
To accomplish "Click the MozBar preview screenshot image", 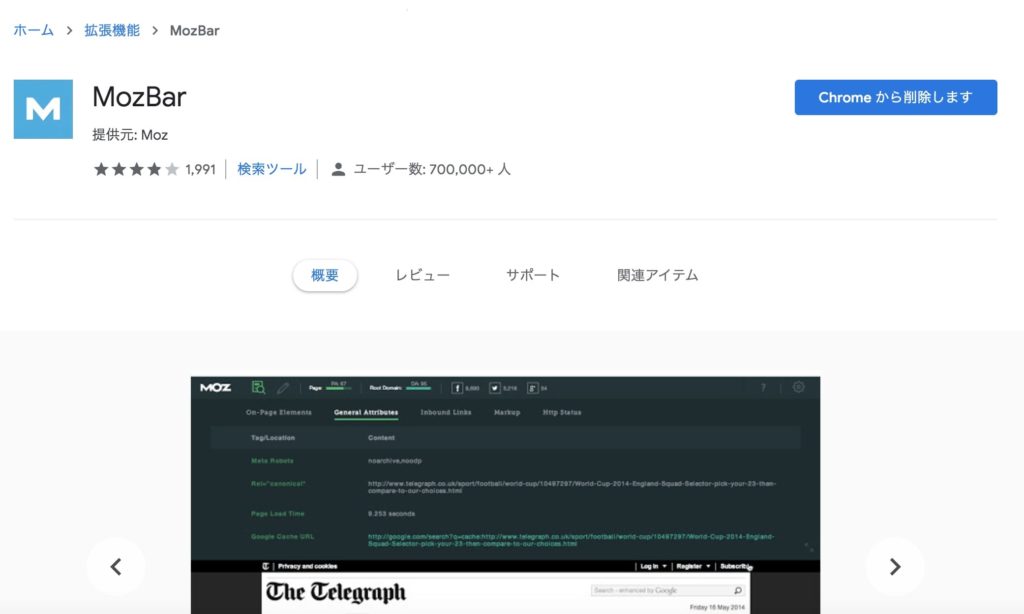I will (x=505, y=495).
